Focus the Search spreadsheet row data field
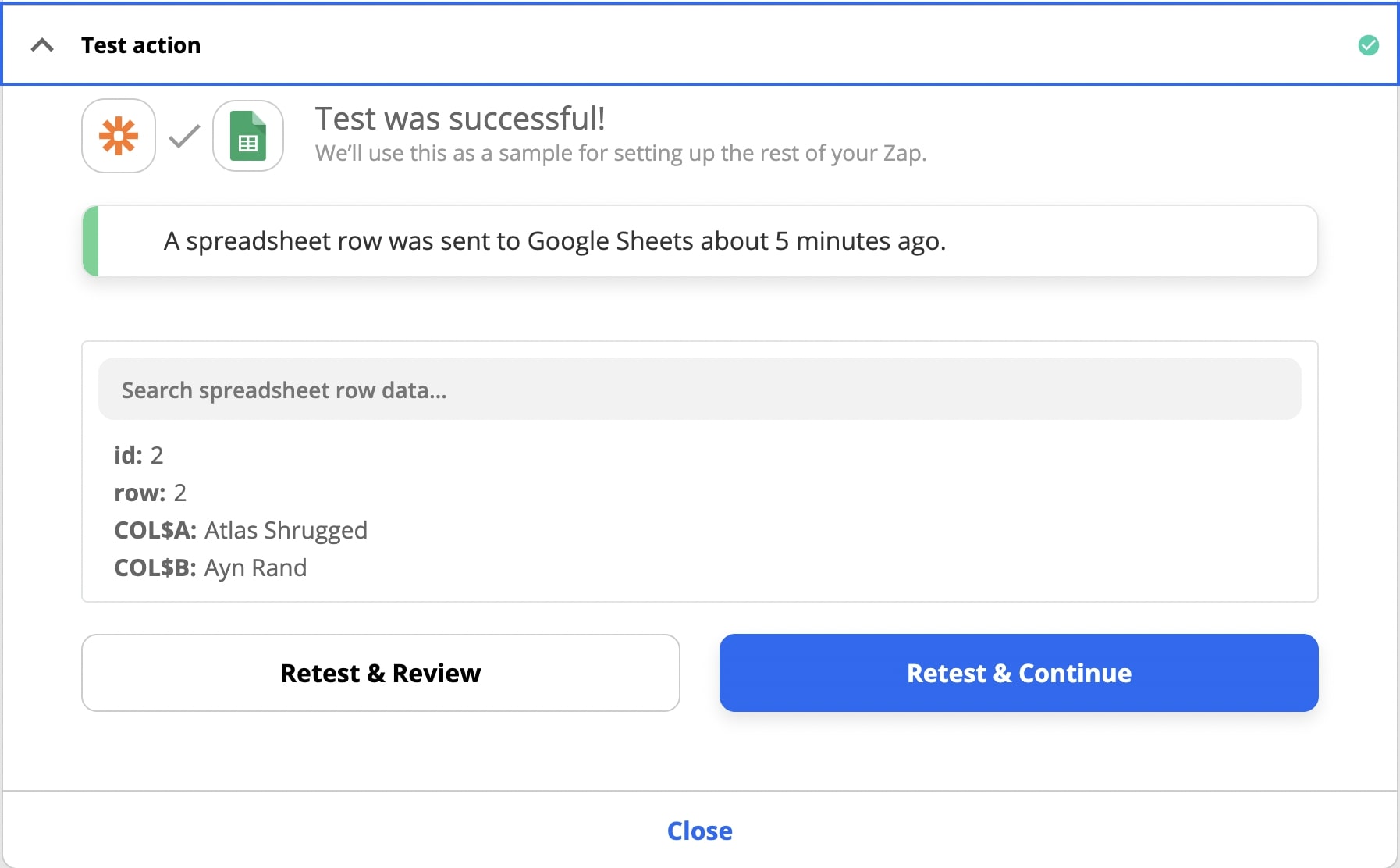The height and width of the screenshot is (868, 1400). click(700, 389)
